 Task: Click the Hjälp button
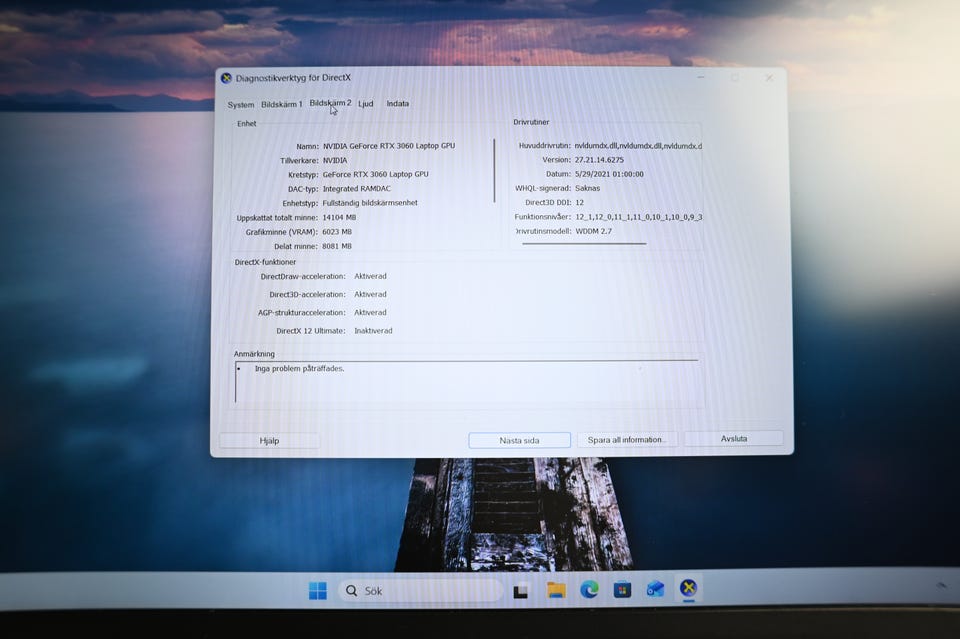pyautogui.click(x=269, y=441)
